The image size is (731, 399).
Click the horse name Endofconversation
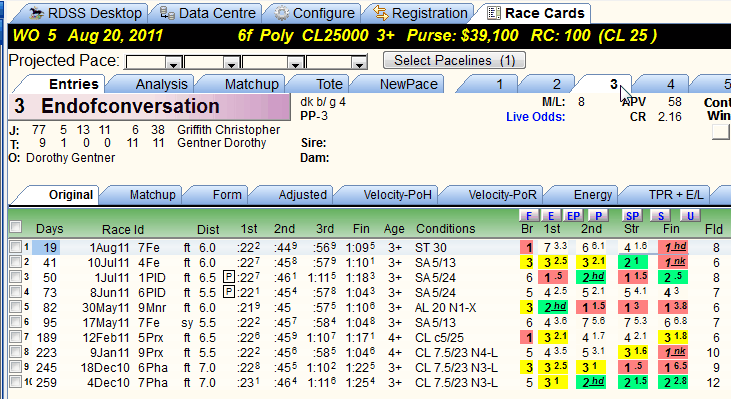130,106
